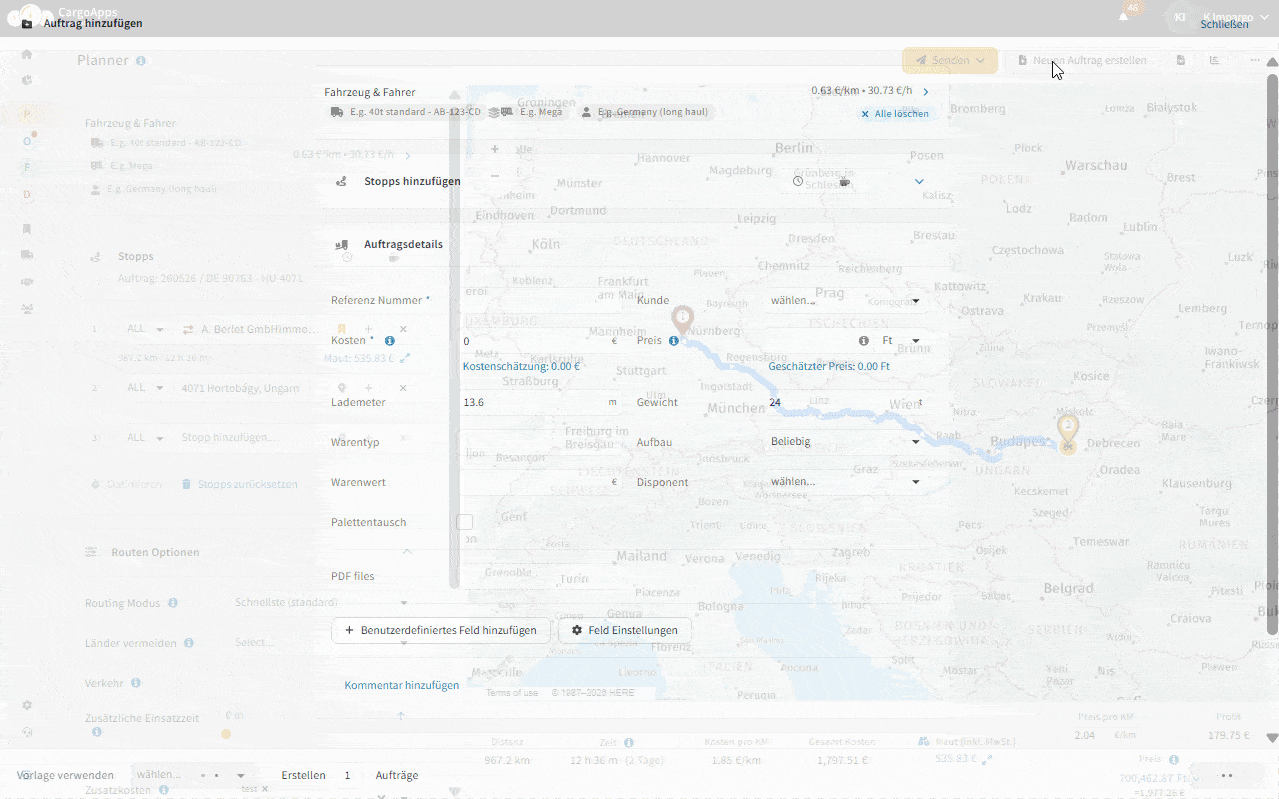Viewport: 1279px width, 799px height.
Task: Expand Maut 535.83 € details icon
Action: [x=405, y=357]
